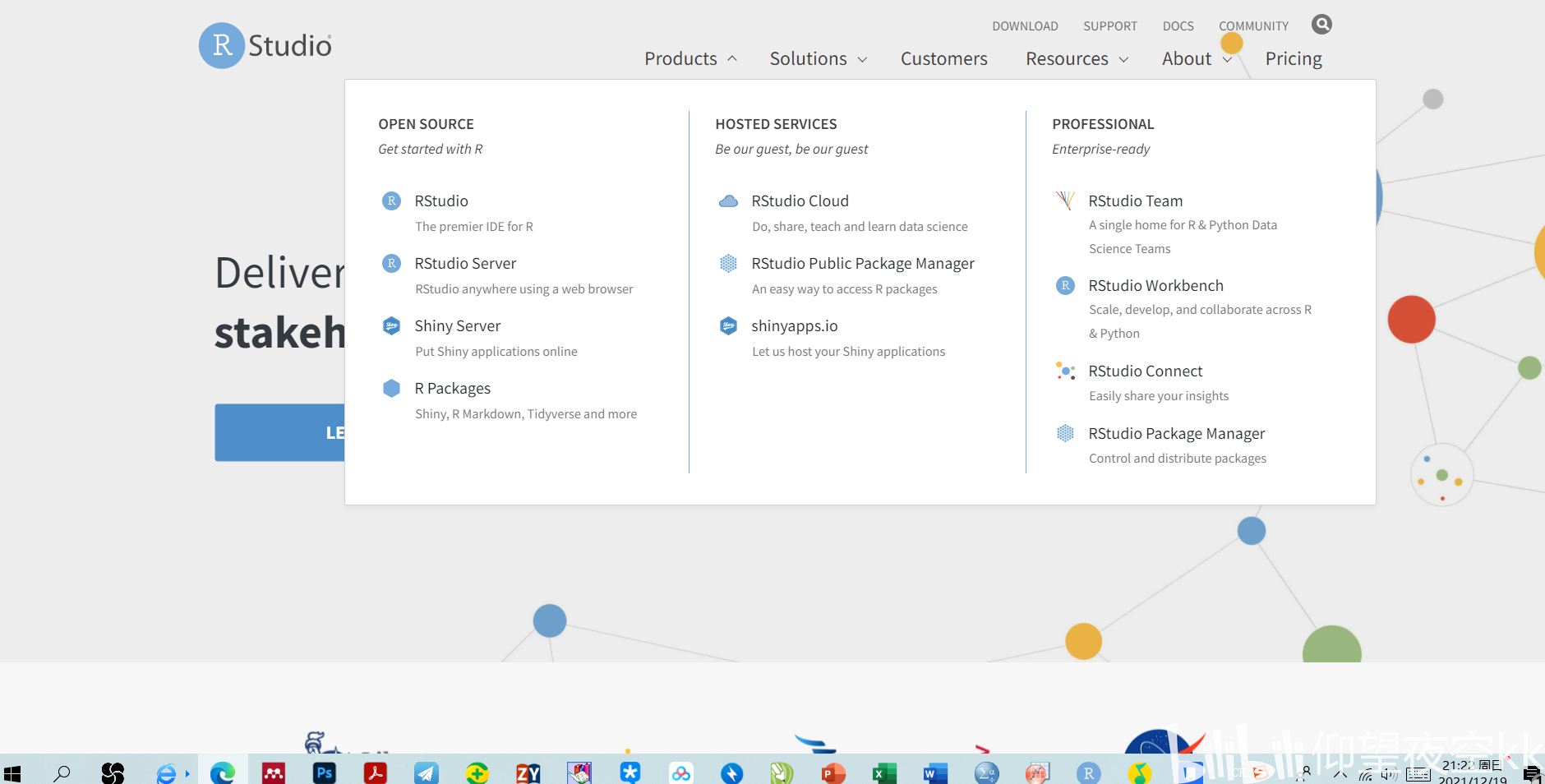Click "Easily share your insights" description
Image resolution: width=1545 pixels, height=784 pixels.
(x=1159, y=396)
